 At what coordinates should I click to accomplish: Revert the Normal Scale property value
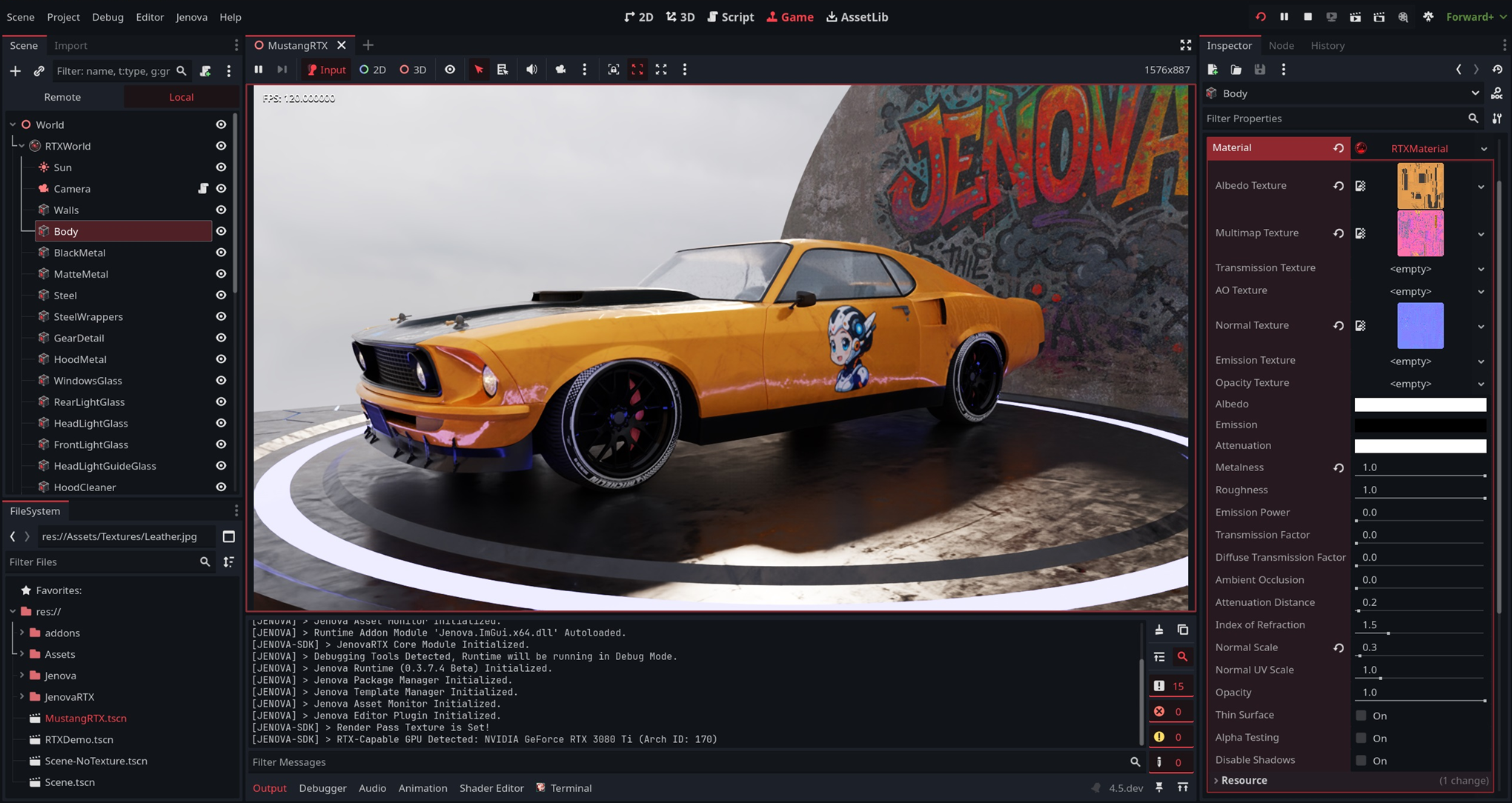coord(1339,647)
